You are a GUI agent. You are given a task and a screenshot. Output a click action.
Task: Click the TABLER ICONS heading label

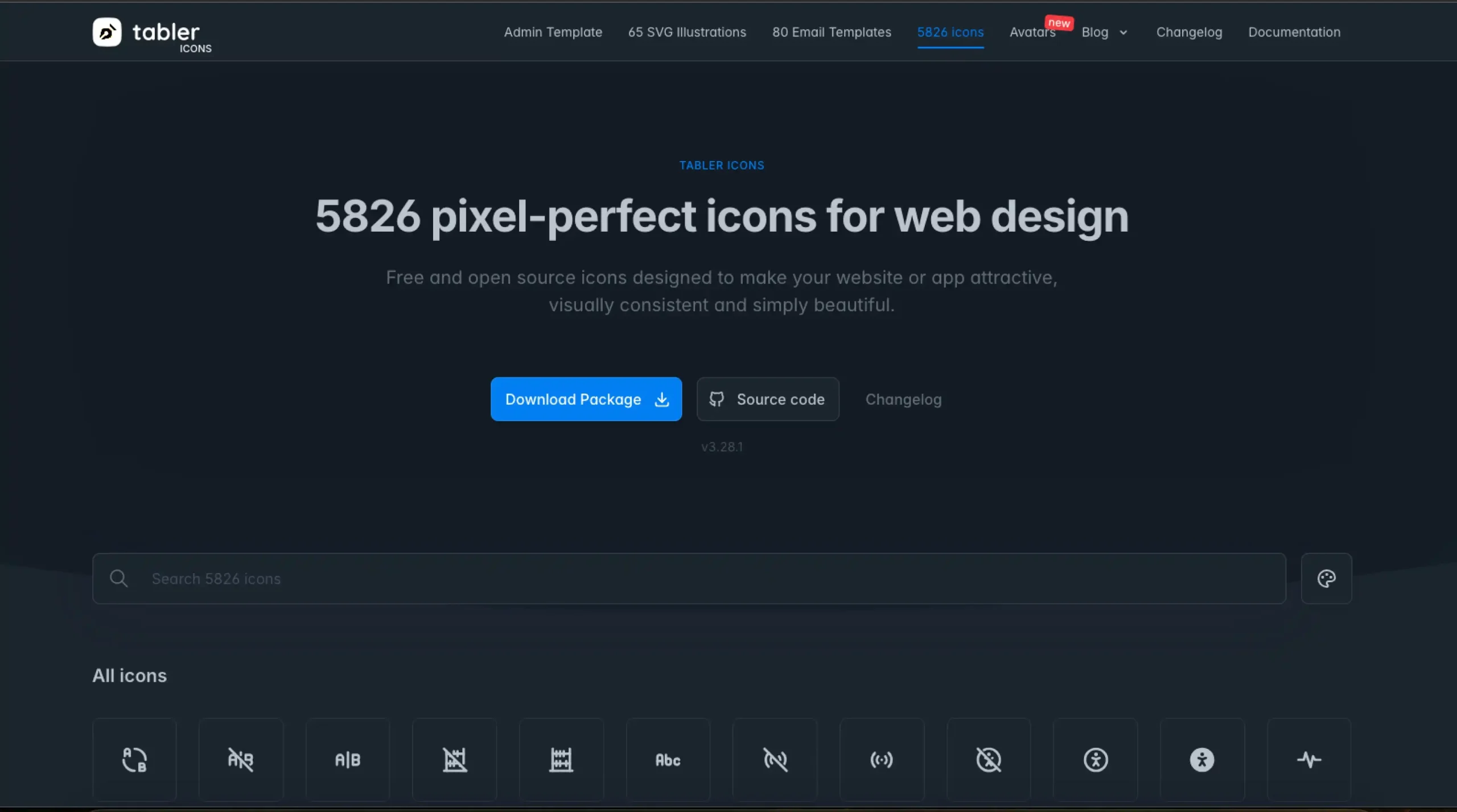[x=722, y=166]
